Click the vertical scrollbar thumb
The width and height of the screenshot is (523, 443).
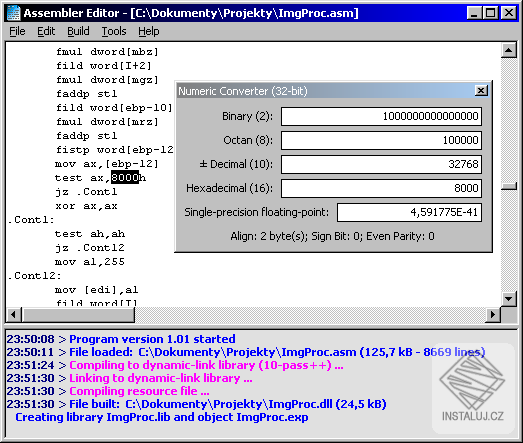pyautogui.click(x=509, y=186)
